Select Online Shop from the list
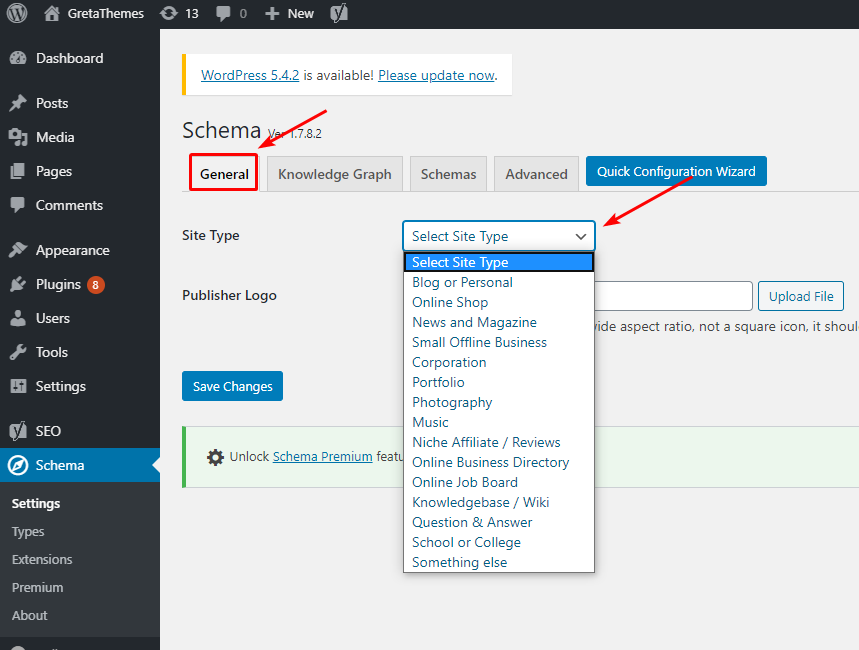The image size is (859, 650). click(450, 302)
